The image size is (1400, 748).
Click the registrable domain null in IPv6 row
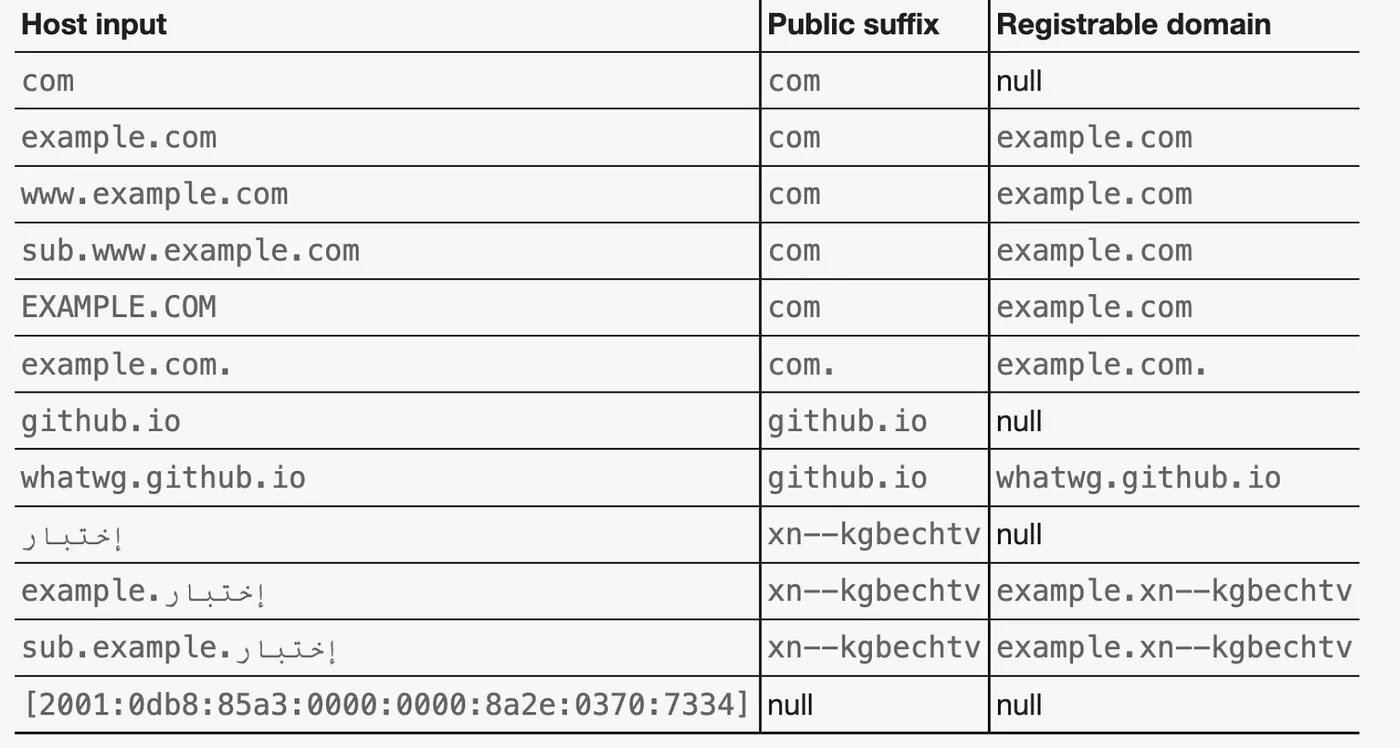pos(1019,705)
